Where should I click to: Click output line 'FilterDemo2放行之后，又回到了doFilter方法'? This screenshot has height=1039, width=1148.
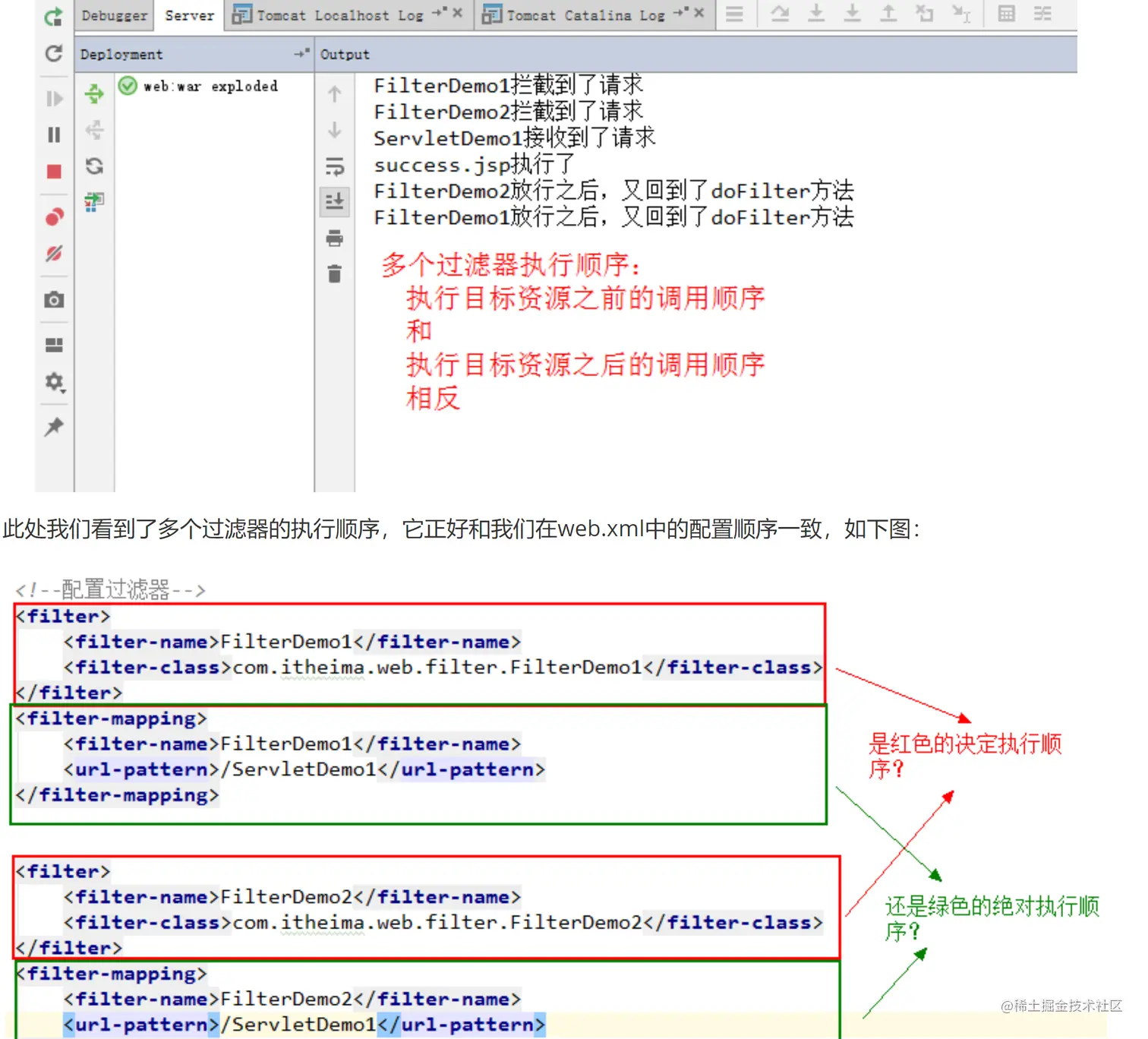[x=613, y=191]
